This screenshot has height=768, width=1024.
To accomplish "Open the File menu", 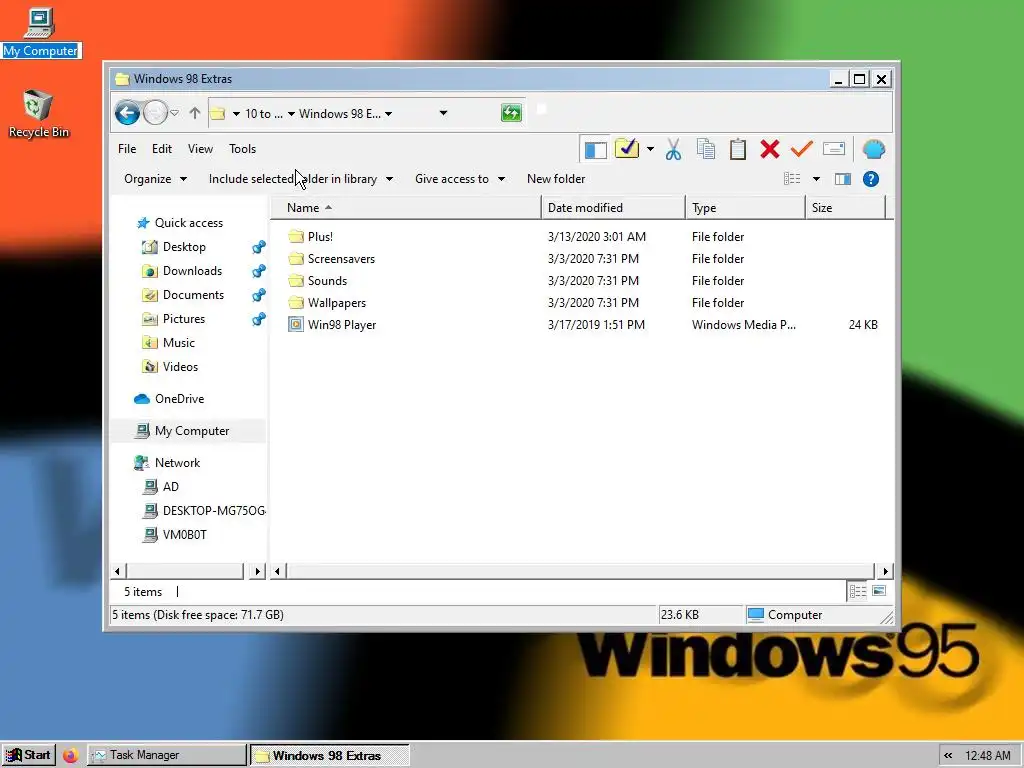I will (127, 149).
